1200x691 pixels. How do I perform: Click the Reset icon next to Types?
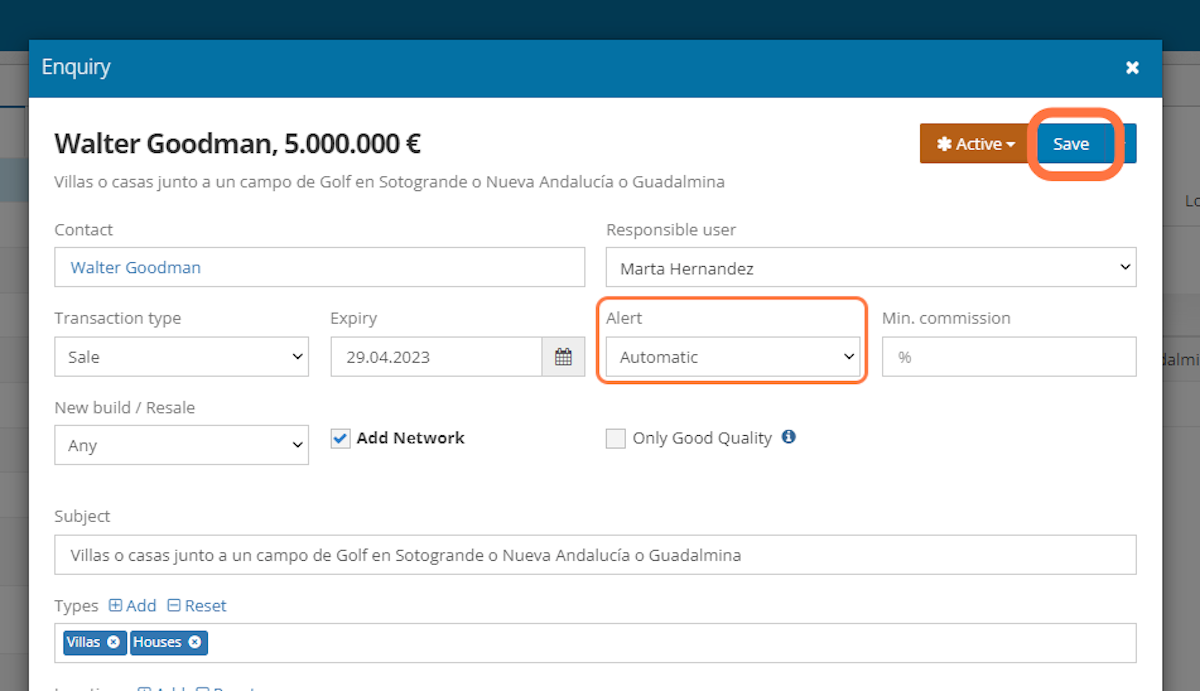[x=196, y=605]
